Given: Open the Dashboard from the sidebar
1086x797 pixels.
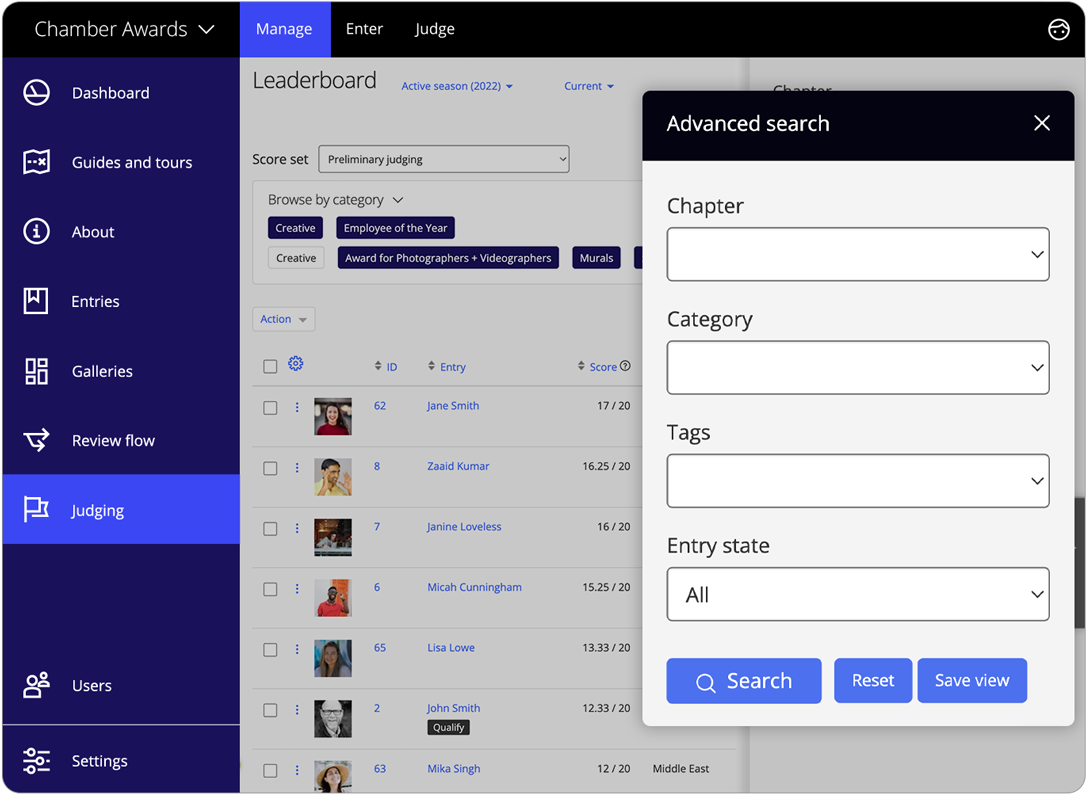Looking at the screenshot, I should (x=36, y=92).
